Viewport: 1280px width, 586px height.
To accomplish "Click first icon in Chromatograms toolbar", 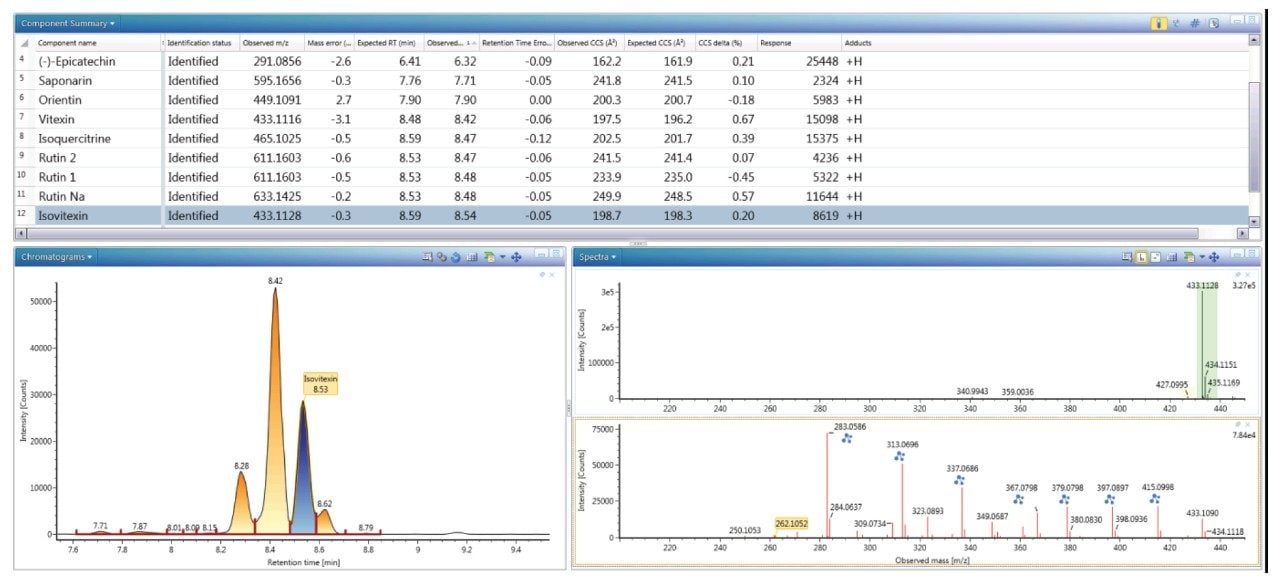I will [428, 257].
